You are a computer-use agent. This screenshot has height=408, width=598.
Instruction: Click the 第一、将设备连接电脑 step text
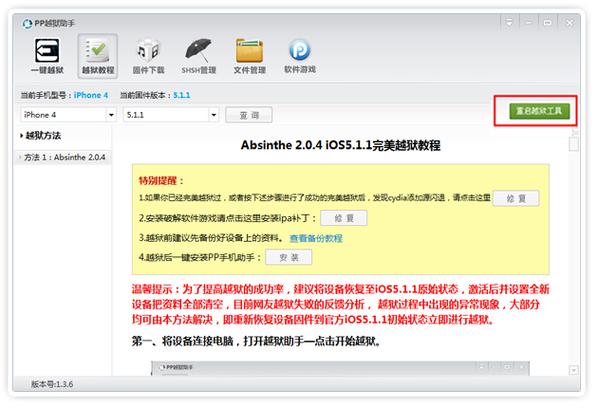256,341
